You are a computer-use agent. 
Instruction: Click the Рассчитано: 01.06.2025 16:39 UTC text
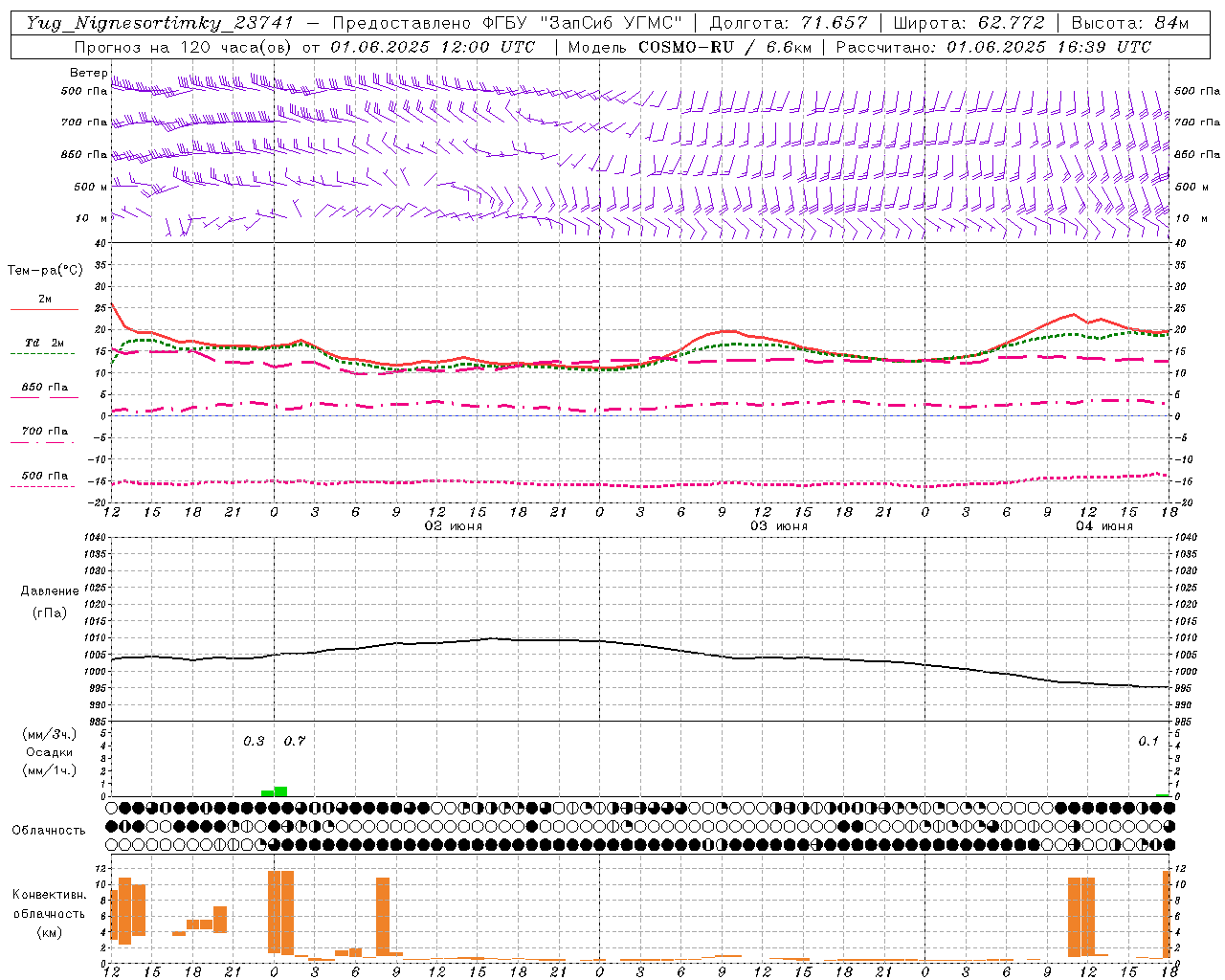993,47
